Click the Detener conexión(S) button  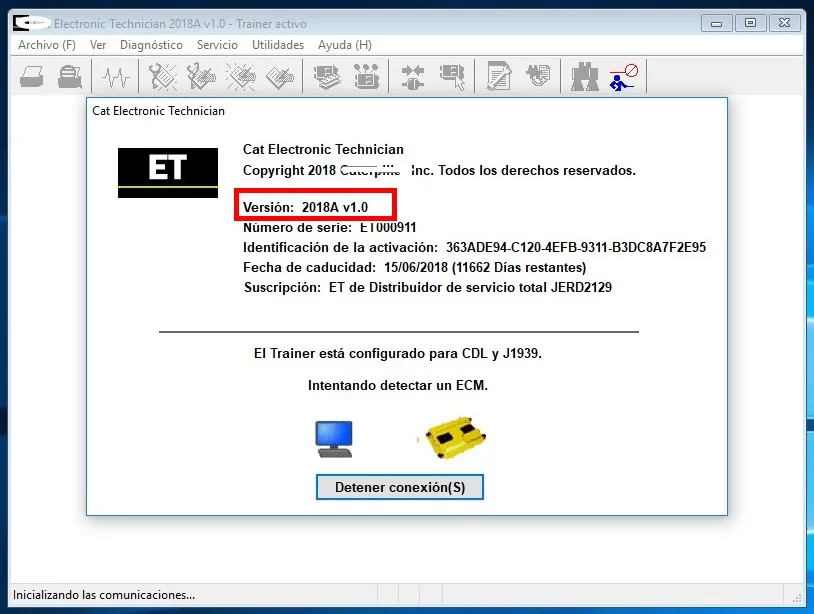pyautogui.click(x=400, y=487)
